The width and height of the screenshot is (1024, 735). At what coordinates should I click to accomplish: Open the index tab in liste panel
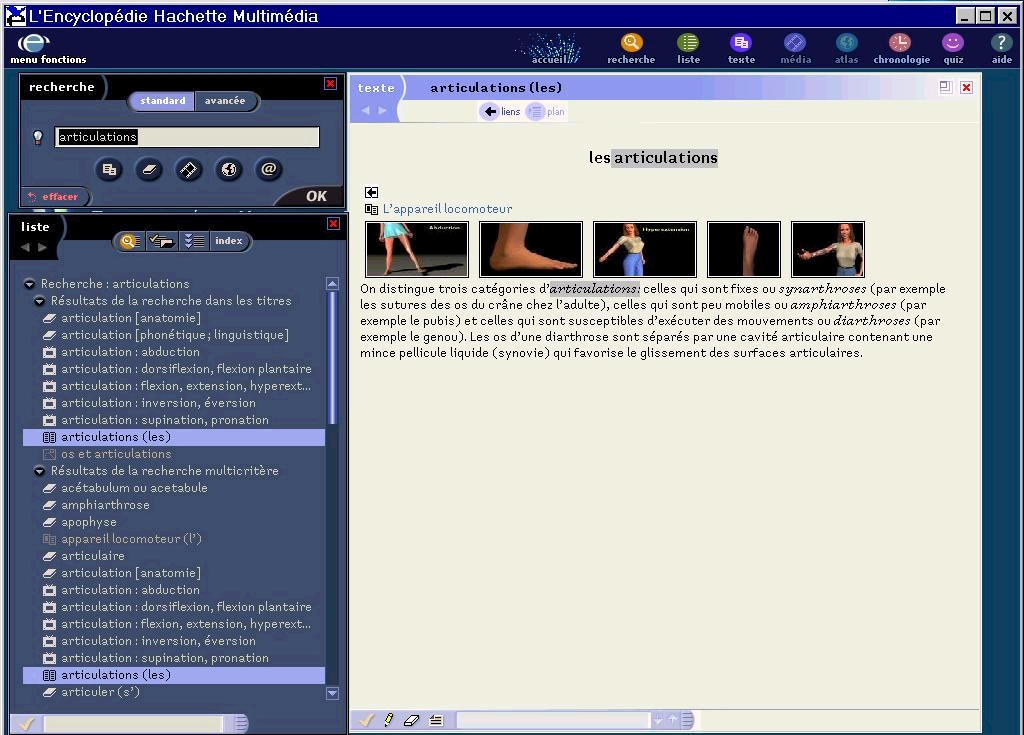(229, 241)
